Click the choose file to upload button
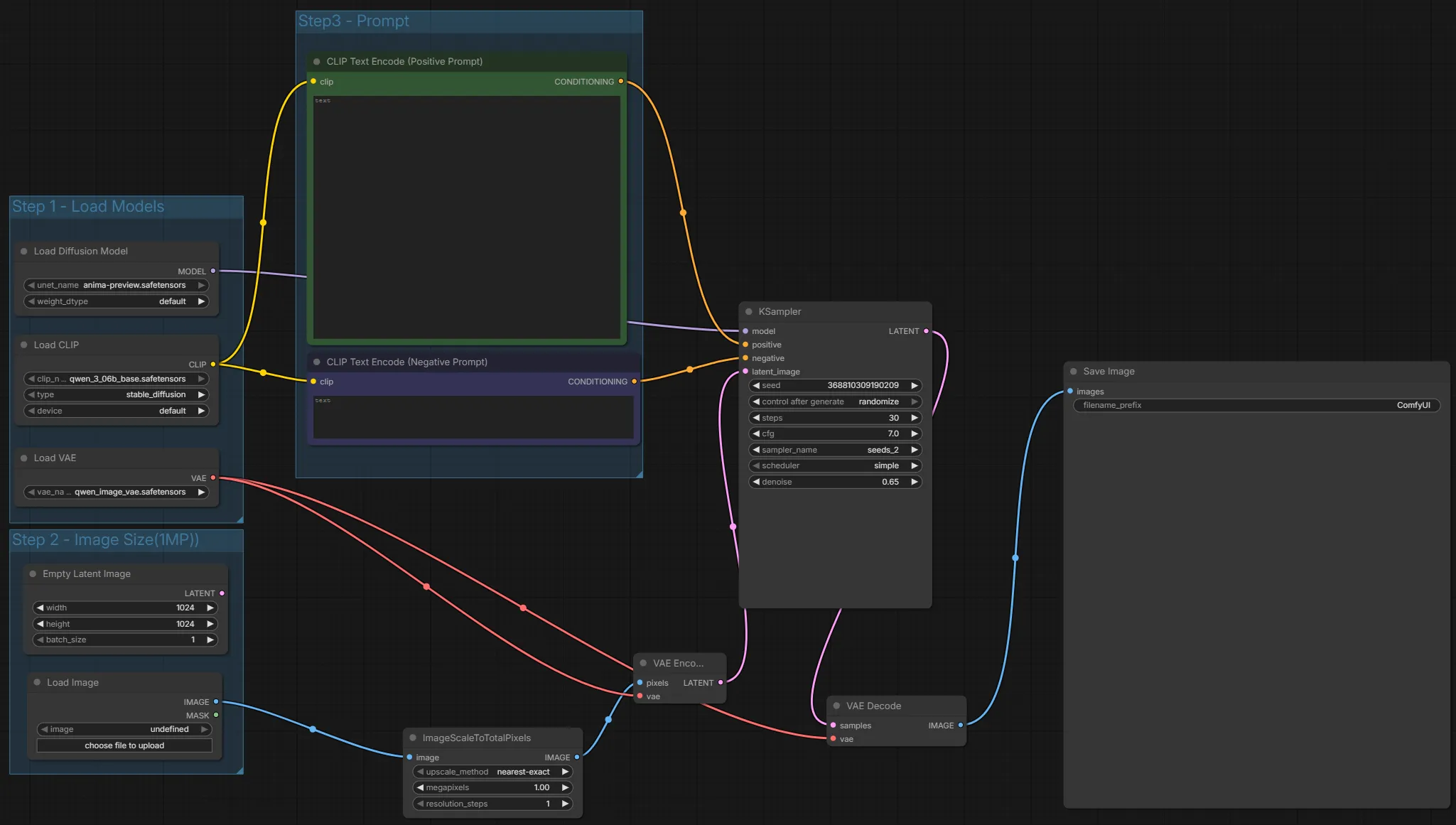1456x825 pixels. pos(124,745)
